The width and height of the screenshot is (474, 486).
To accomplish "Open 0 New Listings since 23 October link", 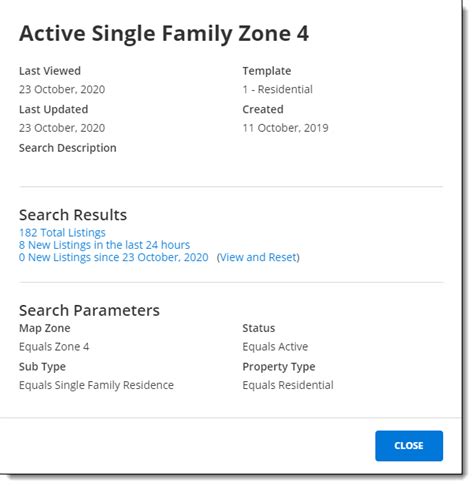I will click(x=114, y=257).
